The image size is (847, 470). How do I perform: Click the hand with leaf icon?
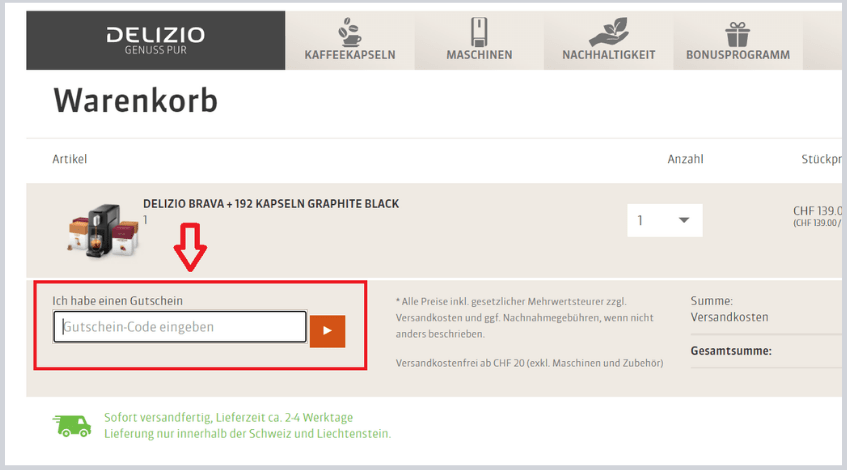point(609,32)
